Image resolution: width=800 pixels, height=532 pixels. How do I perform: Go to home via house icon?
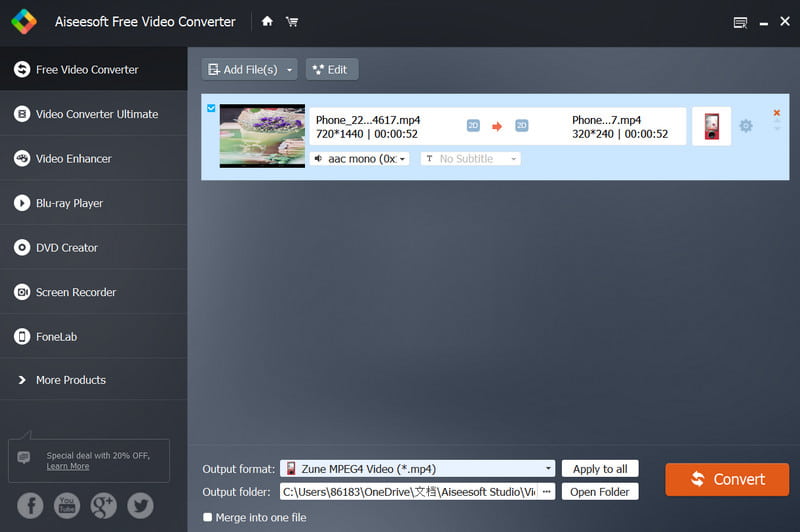[267, 21]
